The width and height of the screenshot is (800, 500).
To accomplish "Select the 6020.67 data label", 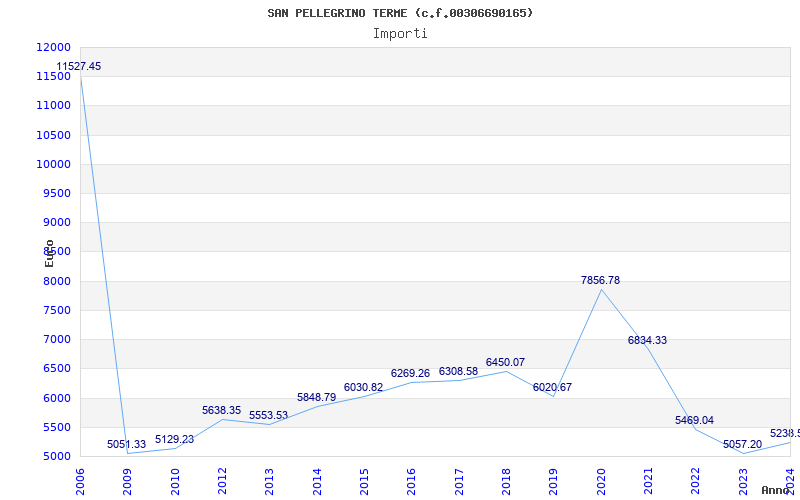I will (x=553, y=387).
